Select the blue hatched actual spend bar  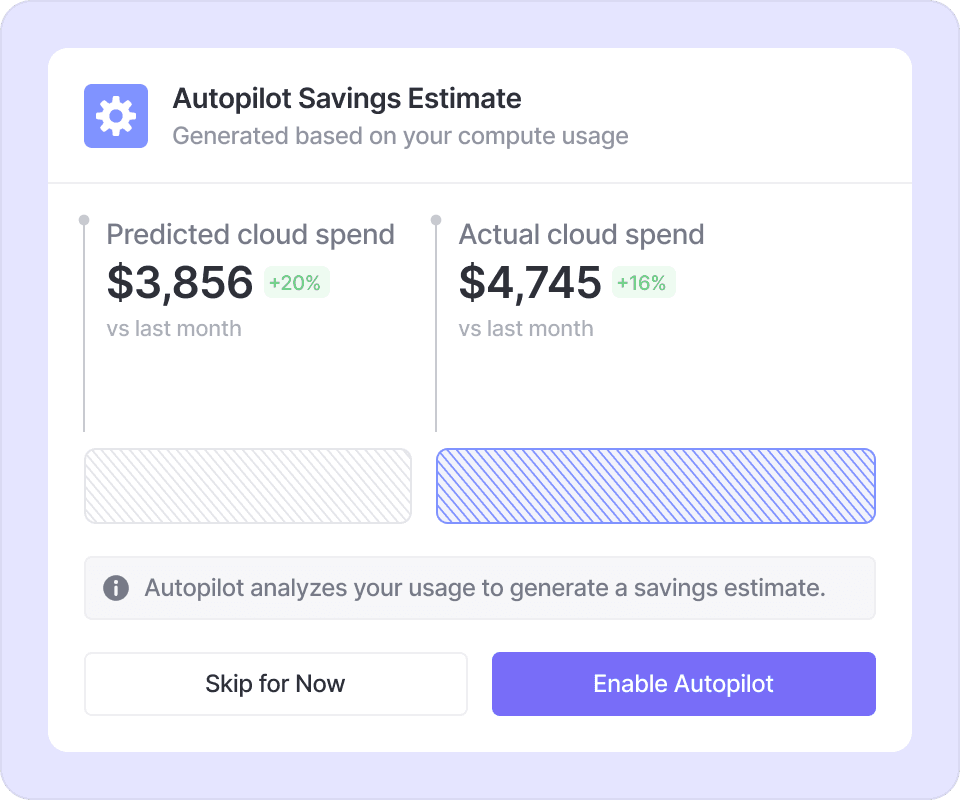(x=656, y=486)
